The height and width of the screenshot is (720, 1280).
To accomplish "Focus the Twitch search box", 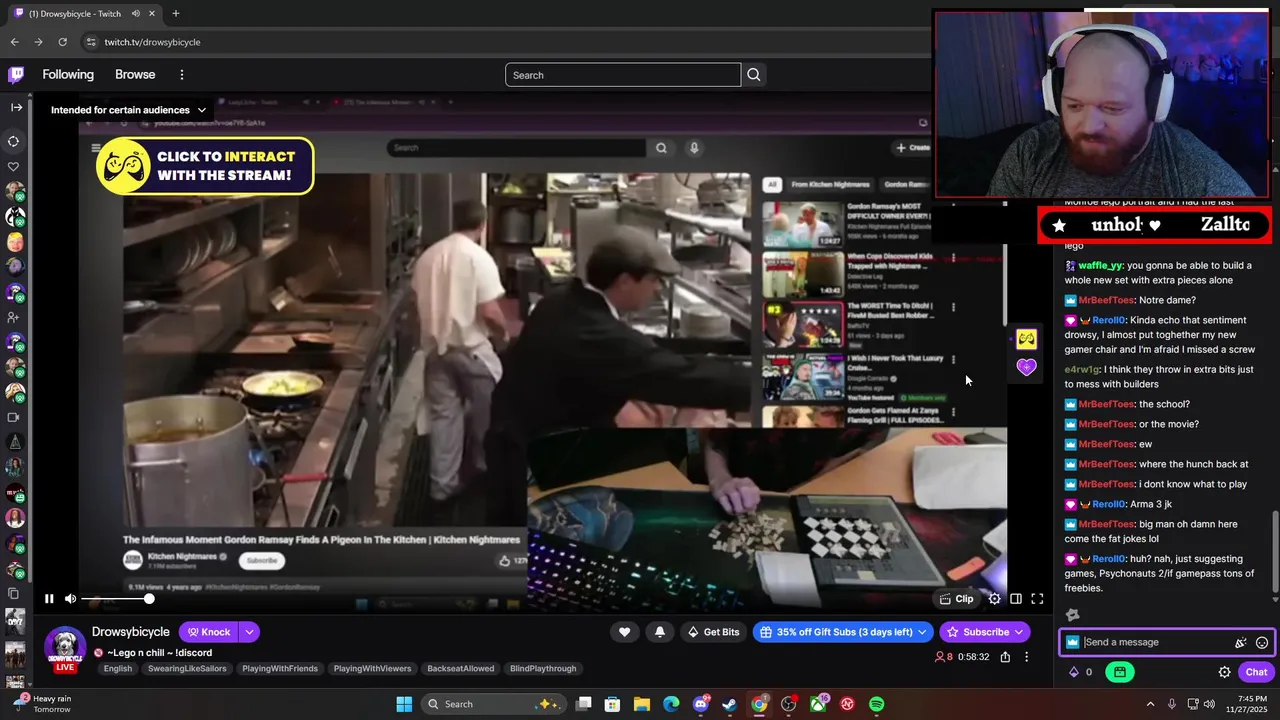I will click(623, 75).
